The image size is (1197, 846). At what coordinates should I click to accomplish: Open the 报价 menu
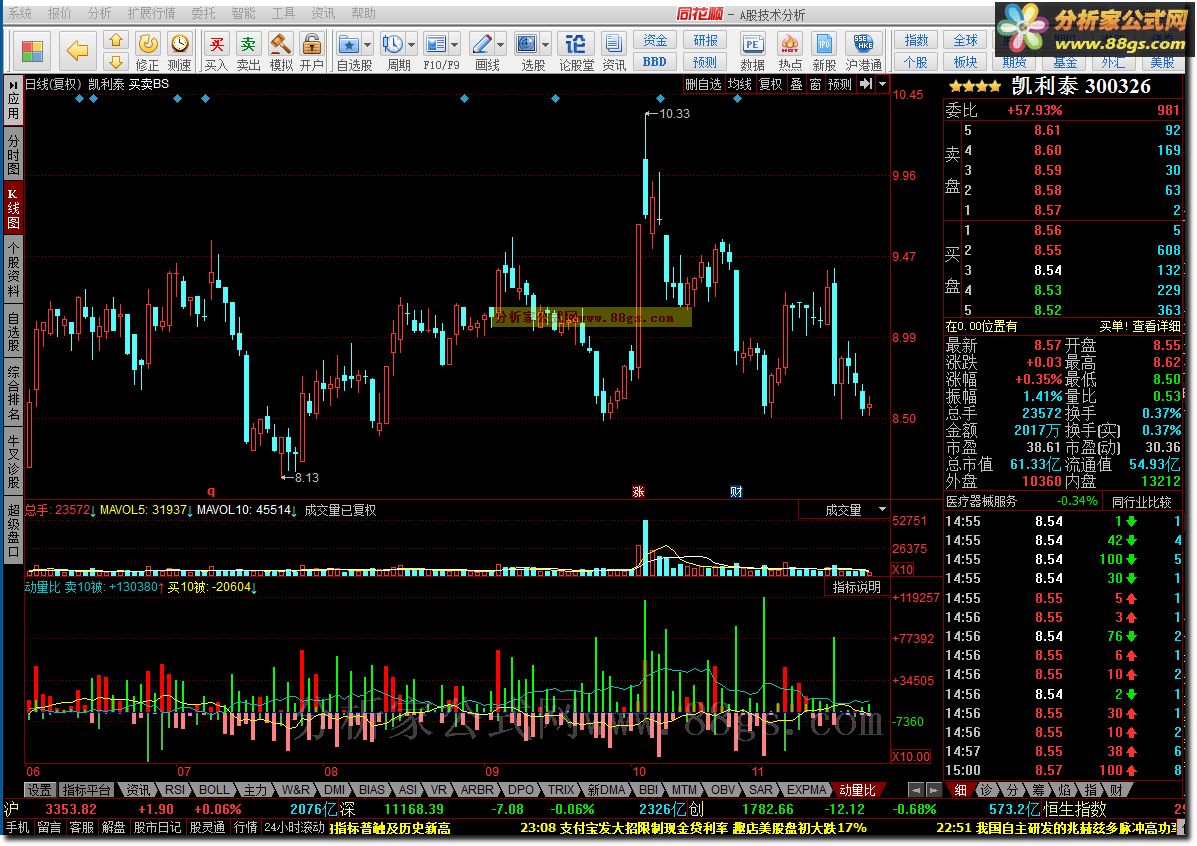click(60, 13)
